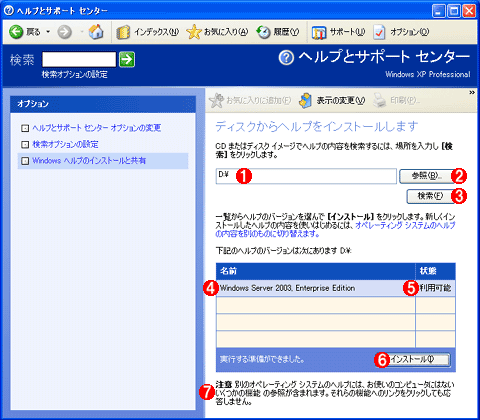Screen dimensions: 480x420
Task: Click Change View (表示の変更) button
Action: coord(332,100)
